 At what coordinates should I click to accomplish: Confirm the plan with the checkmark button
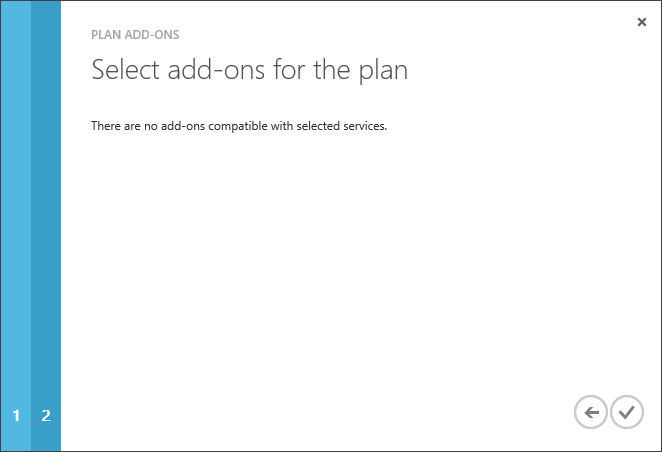click(627, 412)
